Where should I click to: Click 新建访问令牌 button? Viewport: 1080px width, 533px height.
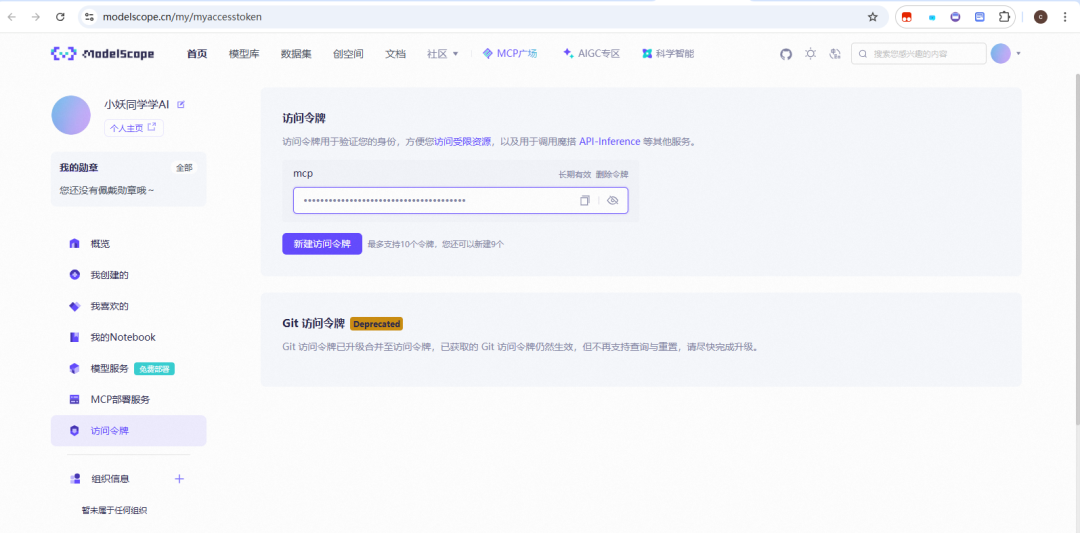click(x=322, y=244)
